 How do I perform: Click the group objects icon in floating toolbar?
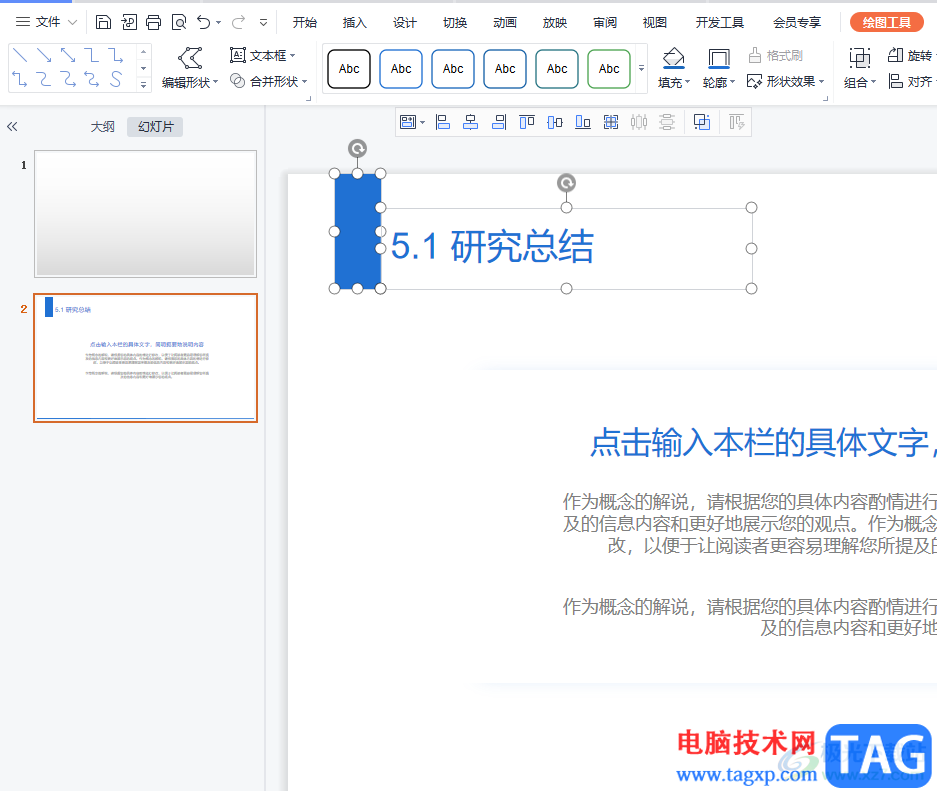pyautogui.click(x=611, y=122)
